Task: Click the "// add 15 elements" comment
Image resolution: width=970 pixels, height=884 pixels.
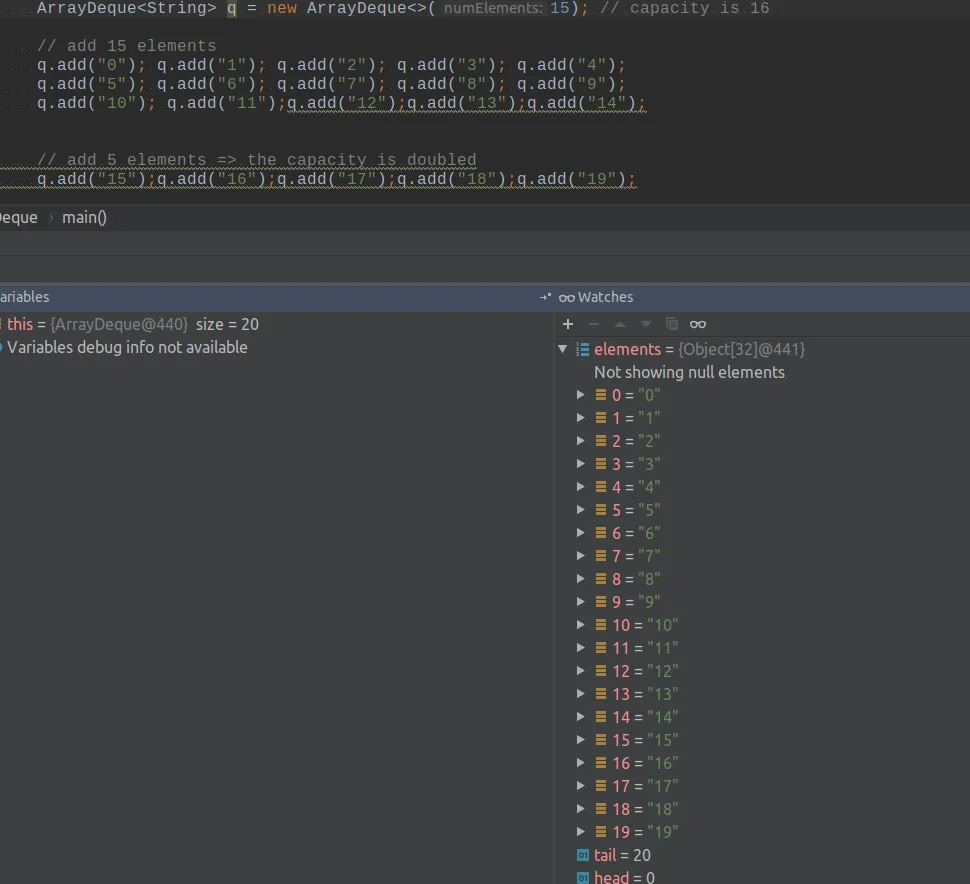Action: click(x=126, y=46)
